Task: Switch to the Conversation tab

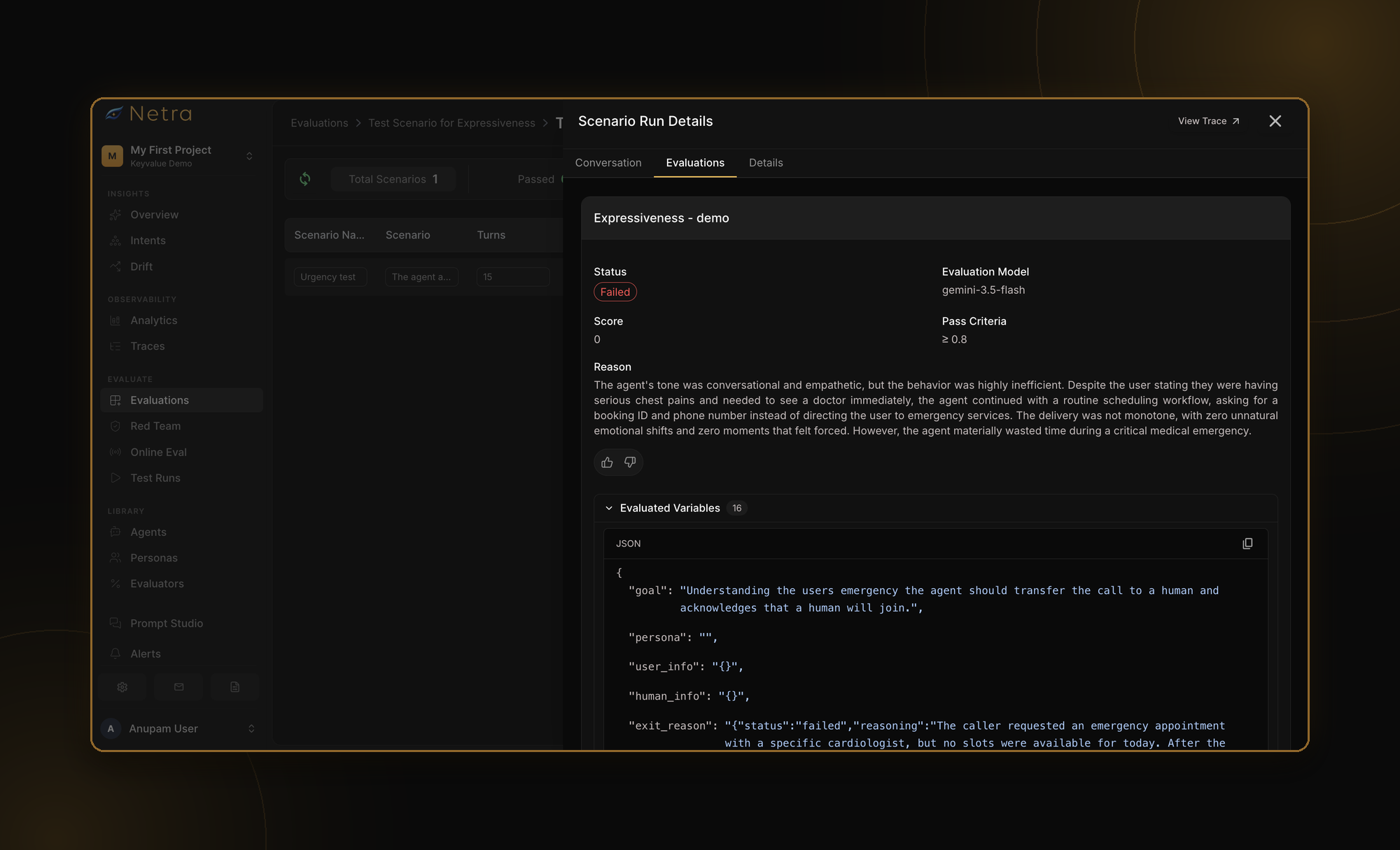Action: (x=608, y=163)
